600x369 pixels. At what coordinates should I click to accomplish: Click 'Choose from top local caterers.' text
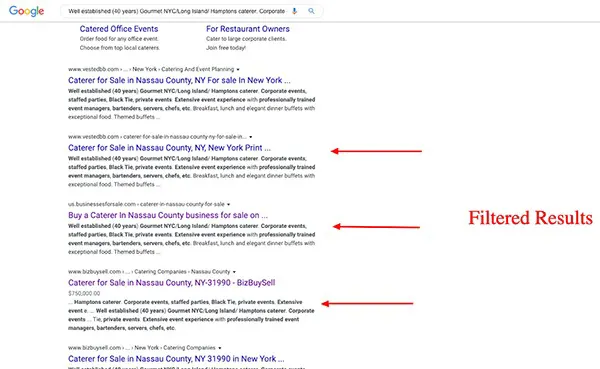[119, 48]
